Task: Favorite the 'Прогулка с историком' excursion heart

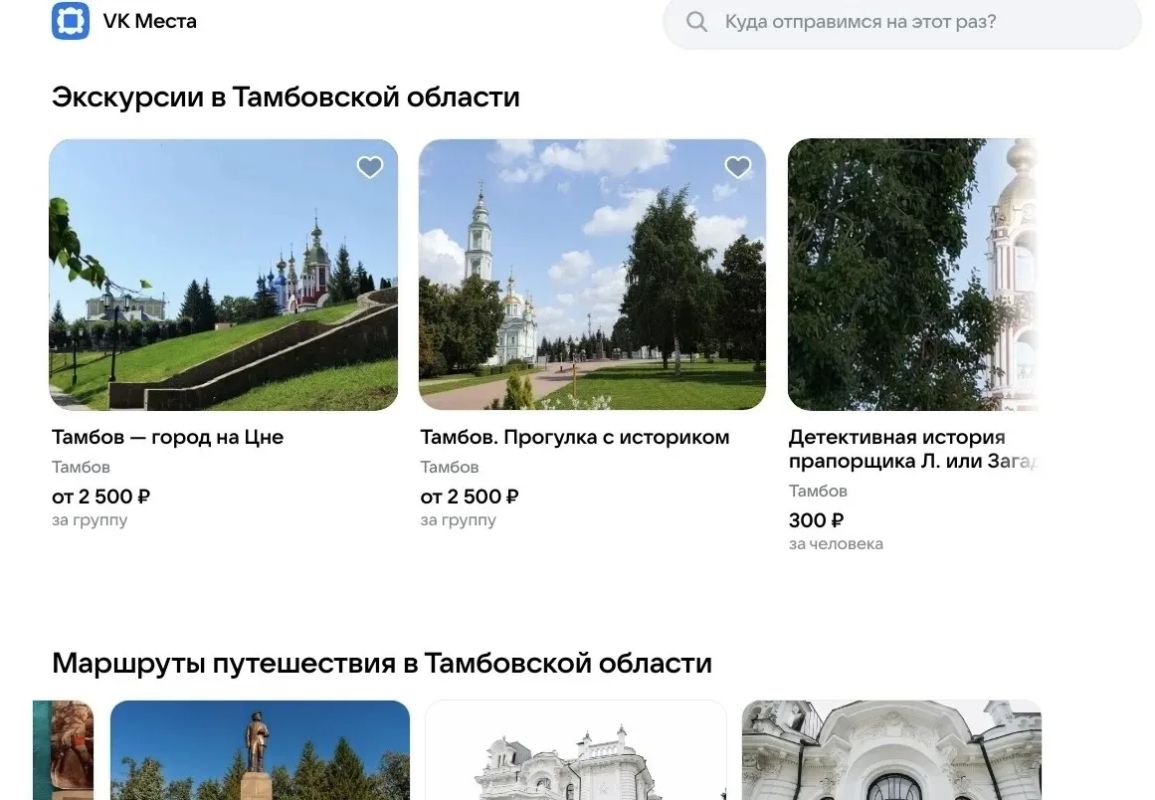Action: [737, 167]
